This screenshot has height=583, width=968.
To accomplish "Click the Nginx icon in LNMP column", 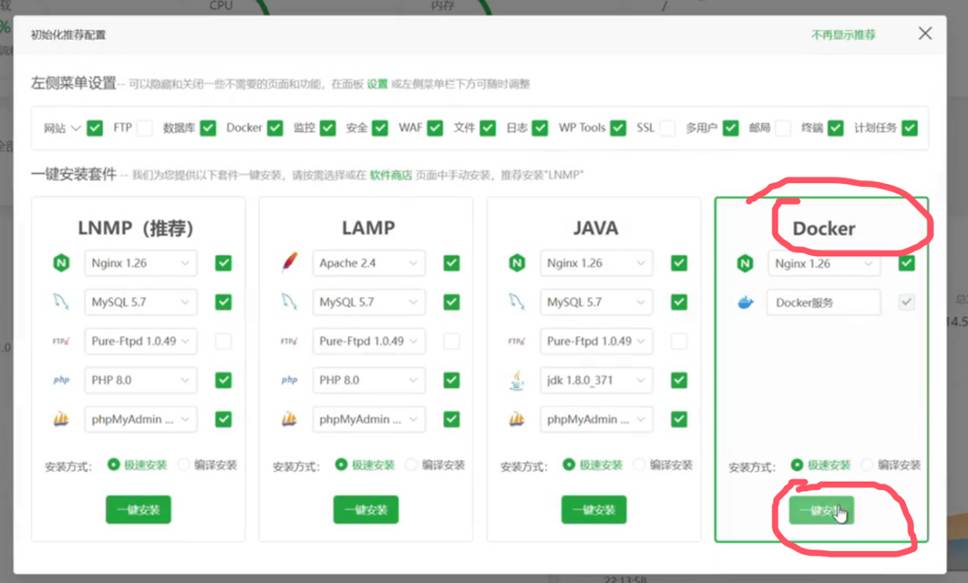I will pos(62,263).
